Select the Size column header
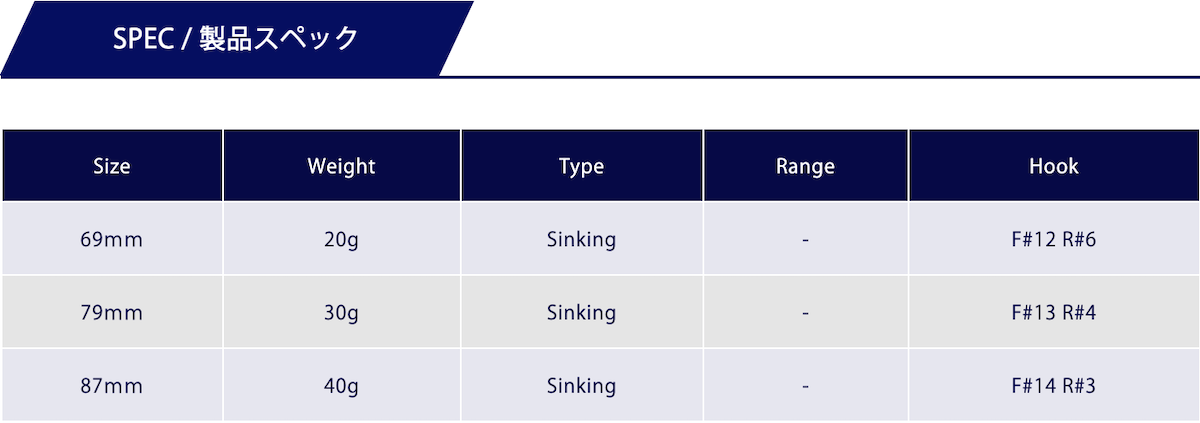 tap(112, 166)
